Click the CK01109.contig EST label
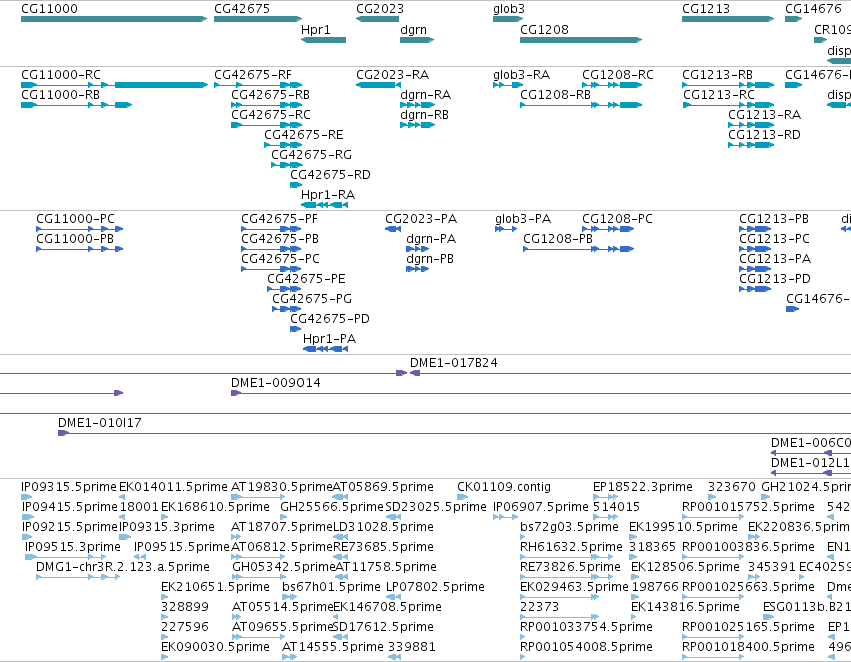This screenshot has width=851, height=662. coord(504,487)
